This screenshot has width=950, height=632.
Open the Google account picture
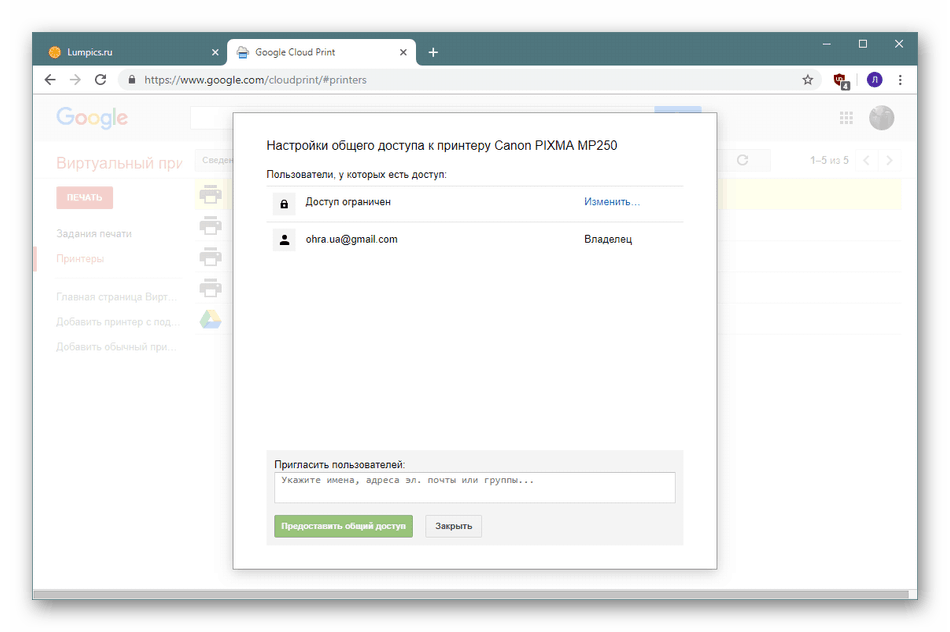(882, 118)
